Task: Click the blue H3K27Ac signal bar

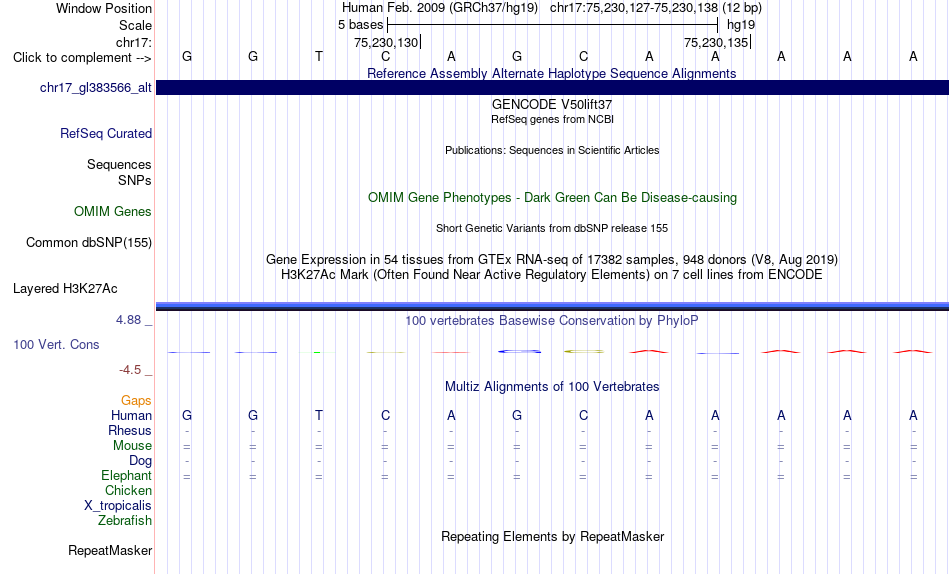Action: (552, 306)
